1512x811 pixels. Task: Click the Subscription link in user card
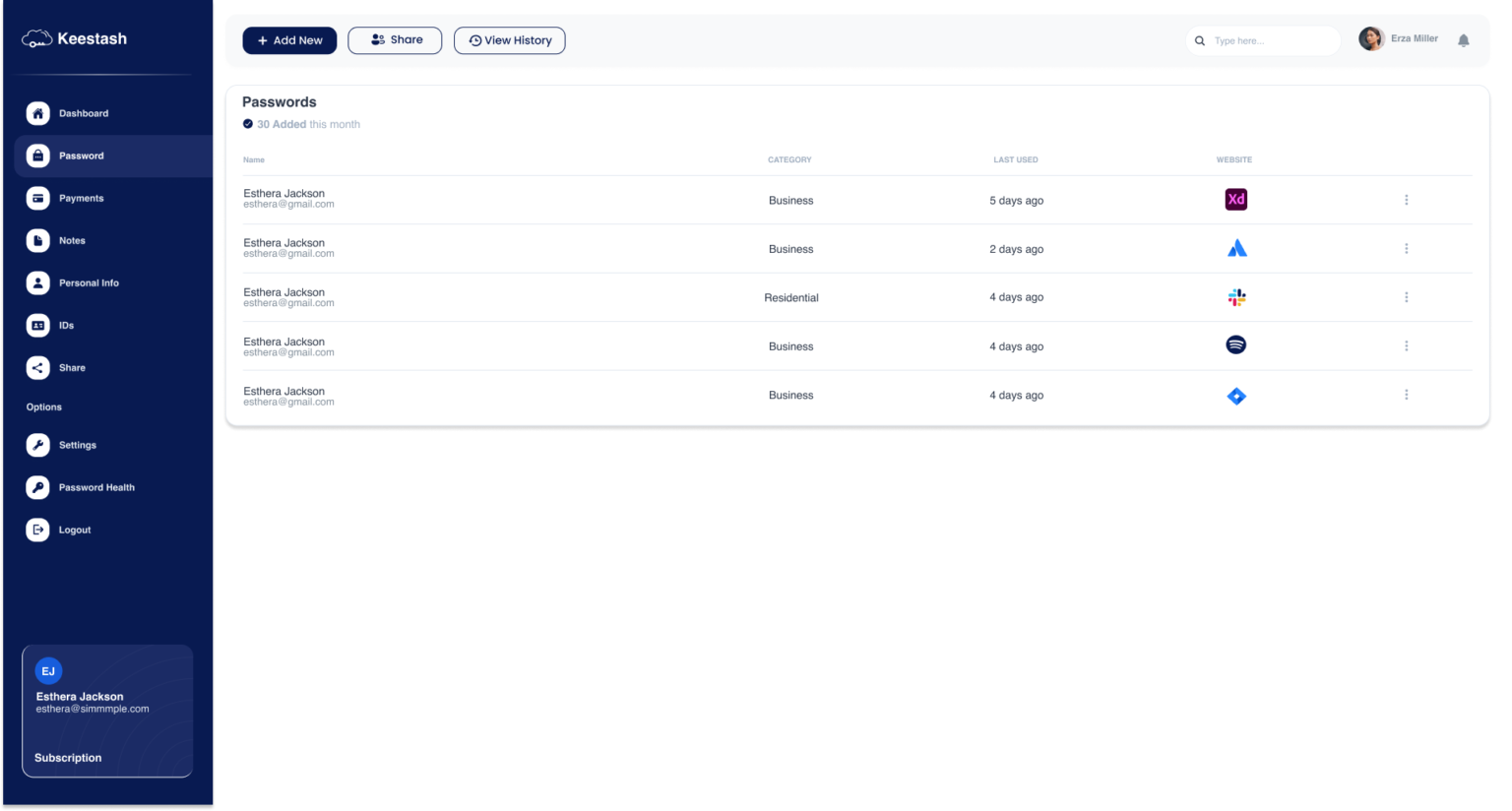click(68, 758)
